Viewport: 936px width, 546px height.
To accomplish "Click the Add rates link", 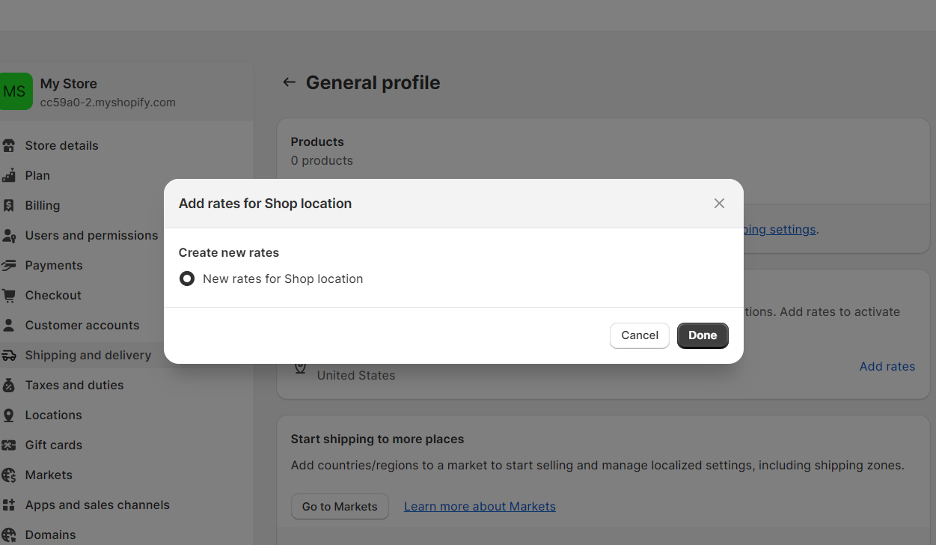I will pos(886,366).
